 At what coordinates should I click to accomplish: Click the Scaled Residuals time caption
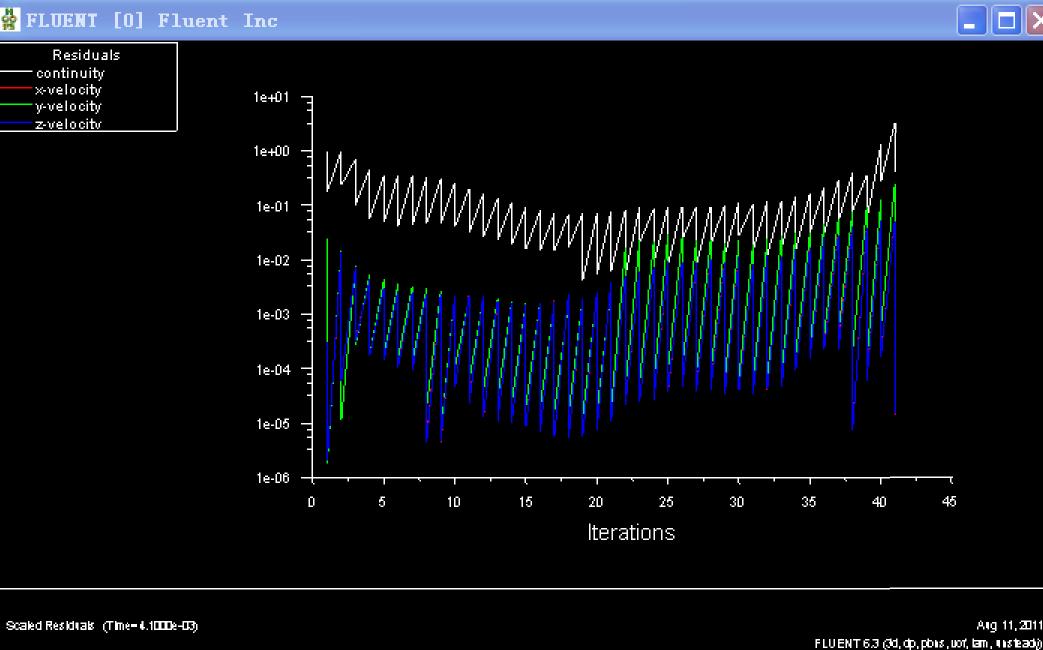point(101,625)
